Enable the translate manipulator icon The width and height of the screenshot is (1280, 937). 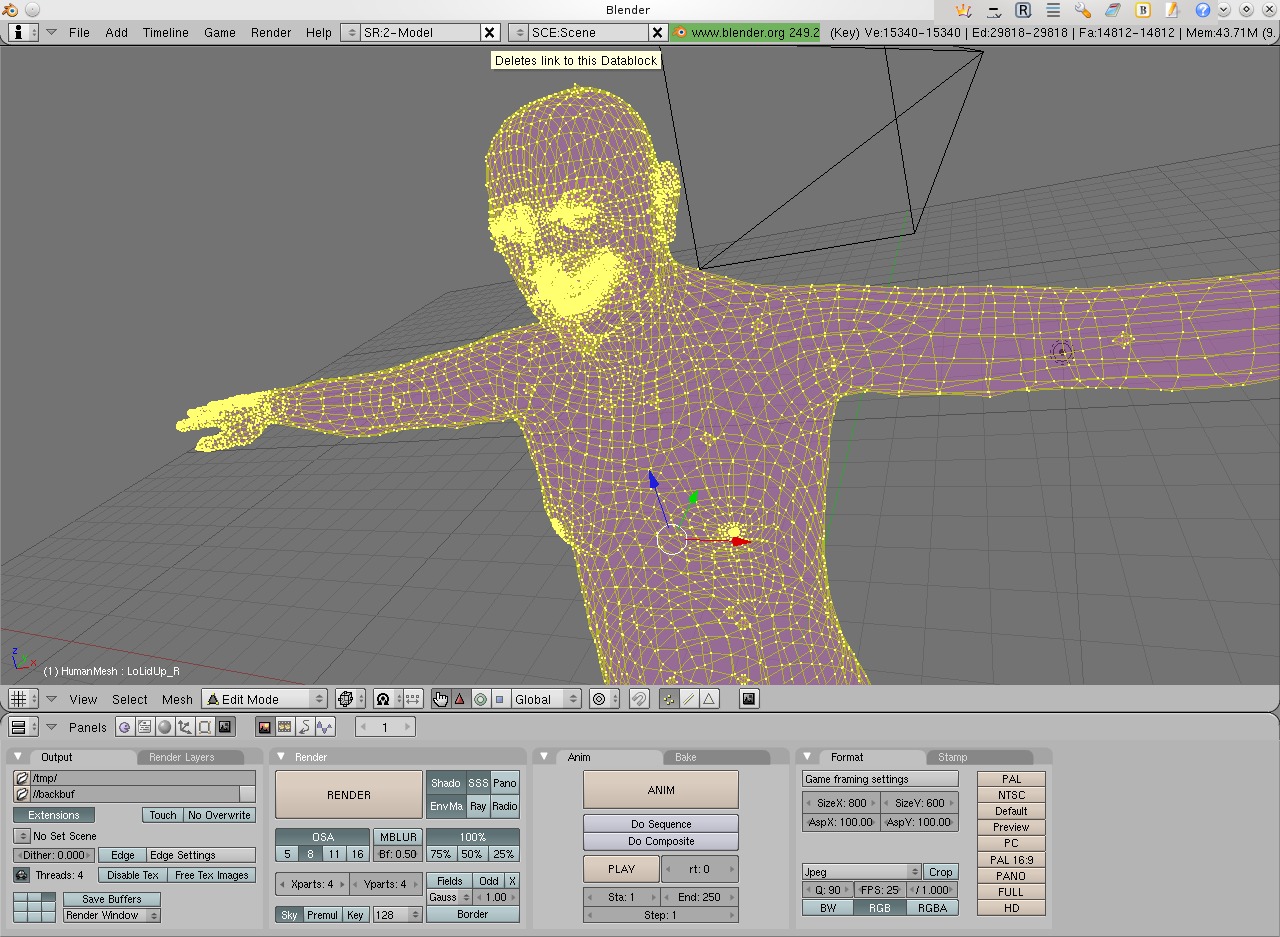(x=459, y=698)
